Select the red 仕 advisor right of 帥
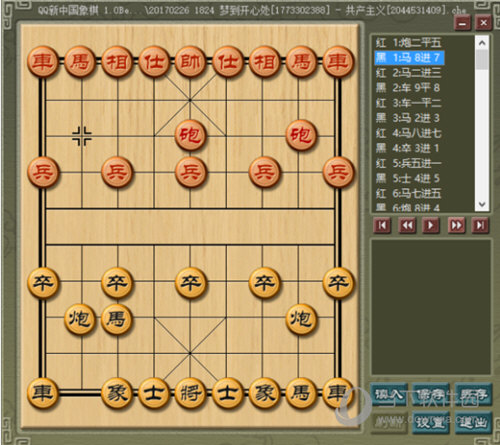500x445 pixels. tap(228, 62)
